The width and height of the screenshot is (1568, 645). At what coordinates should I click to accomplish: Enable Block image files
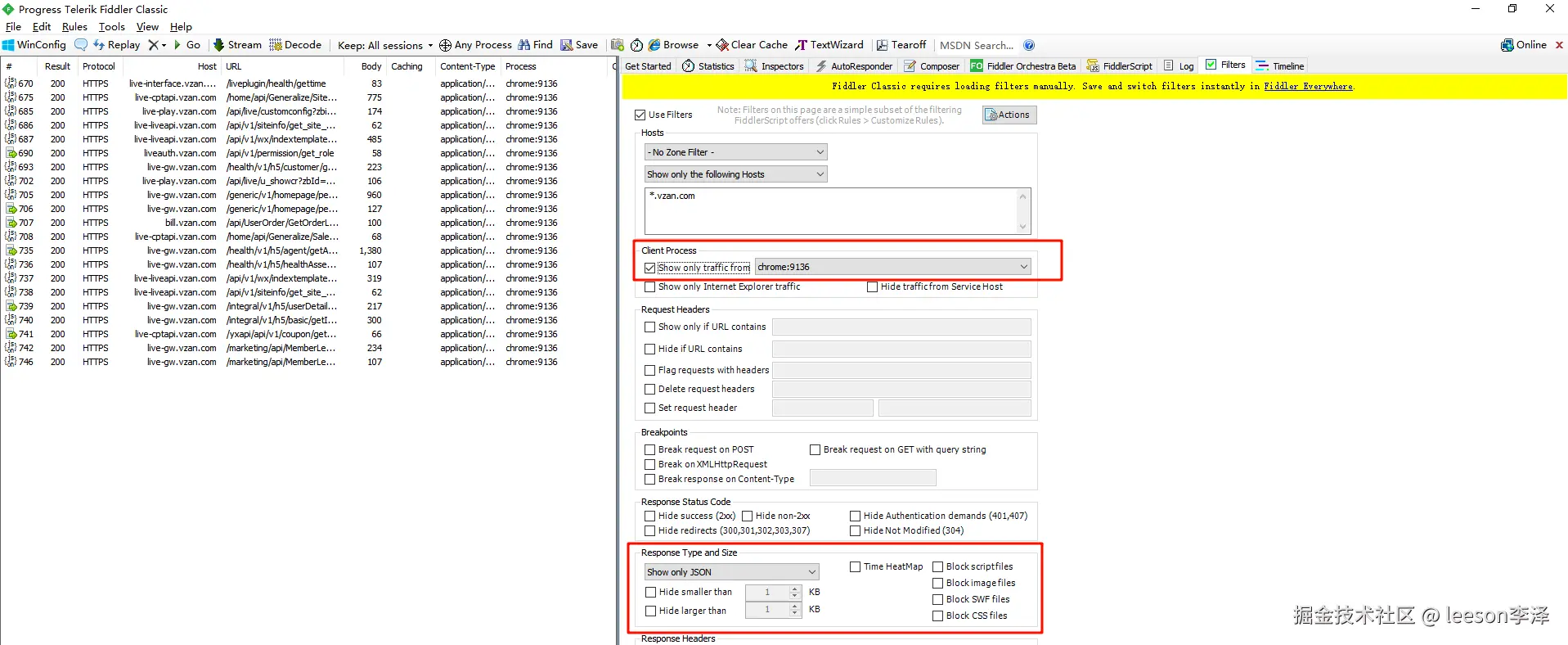tap(937, 584)
